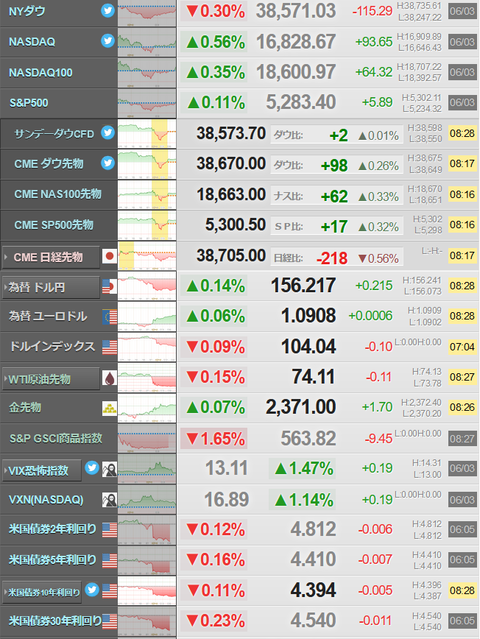Click the ドル円 rate 156.217
Viewport: 480px width, 639px height.
304,285
